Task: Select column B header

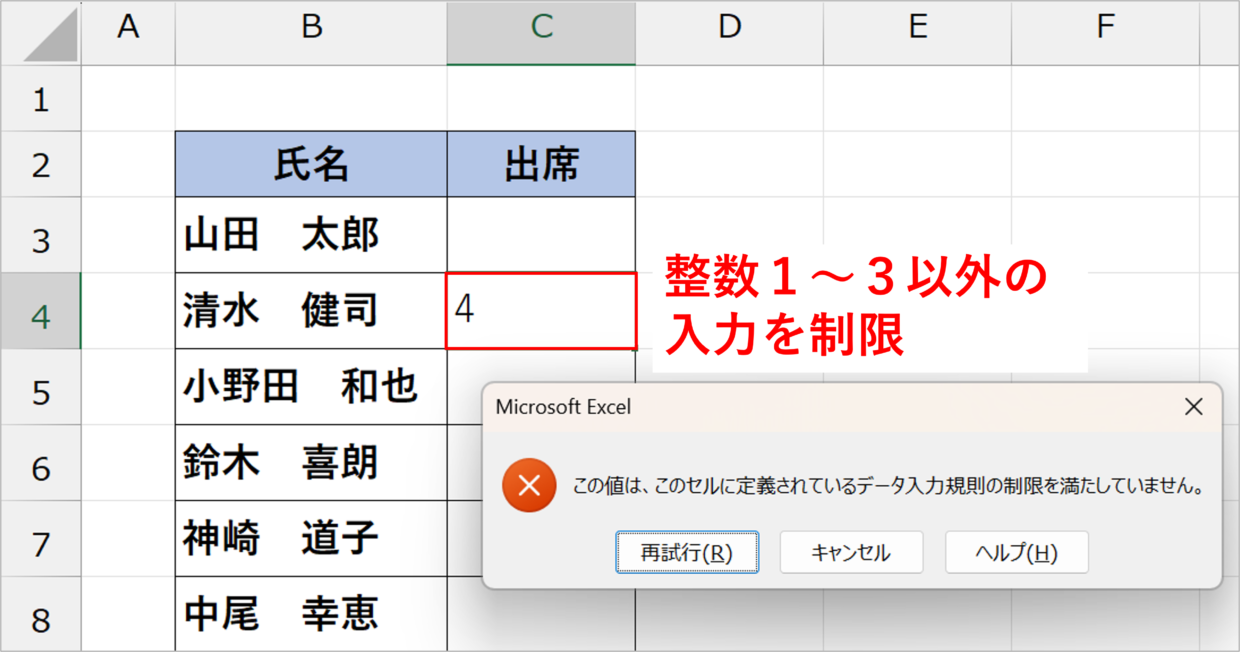Action: tap(311, 28)
